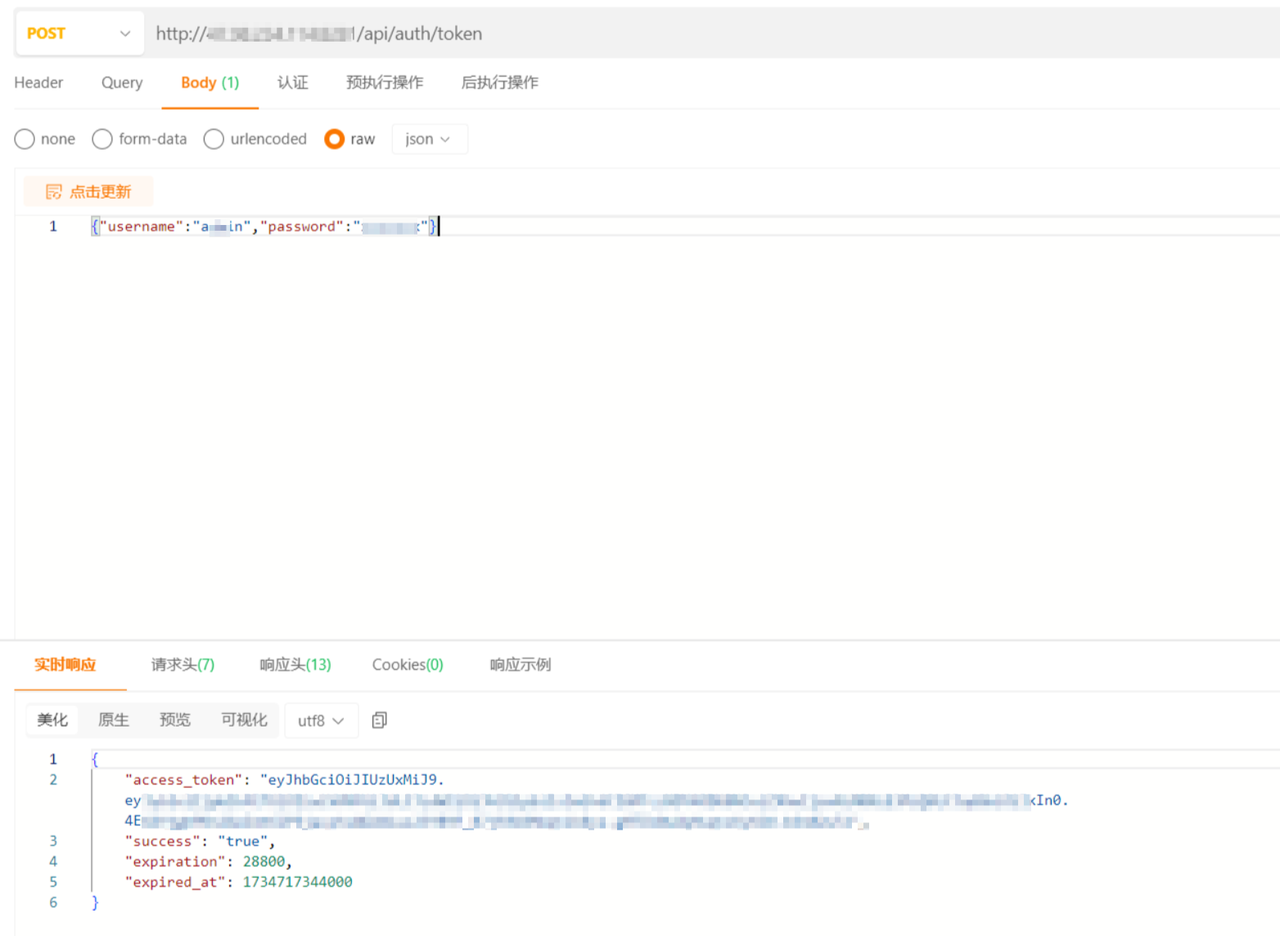Open the Query tab
Screen dimensions: 1280x936
coord(122,83)
